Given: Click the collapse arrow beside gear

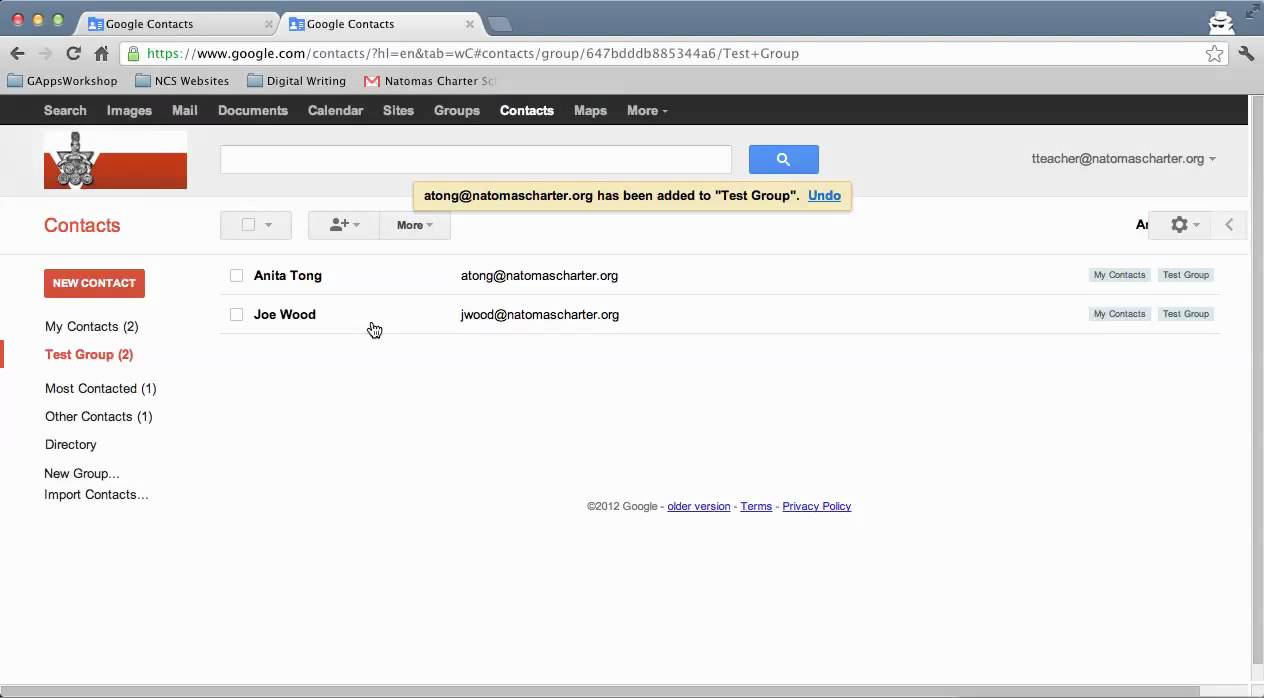Looking at the screenshot, I should pyautogui.click(x=1229, y=225).
